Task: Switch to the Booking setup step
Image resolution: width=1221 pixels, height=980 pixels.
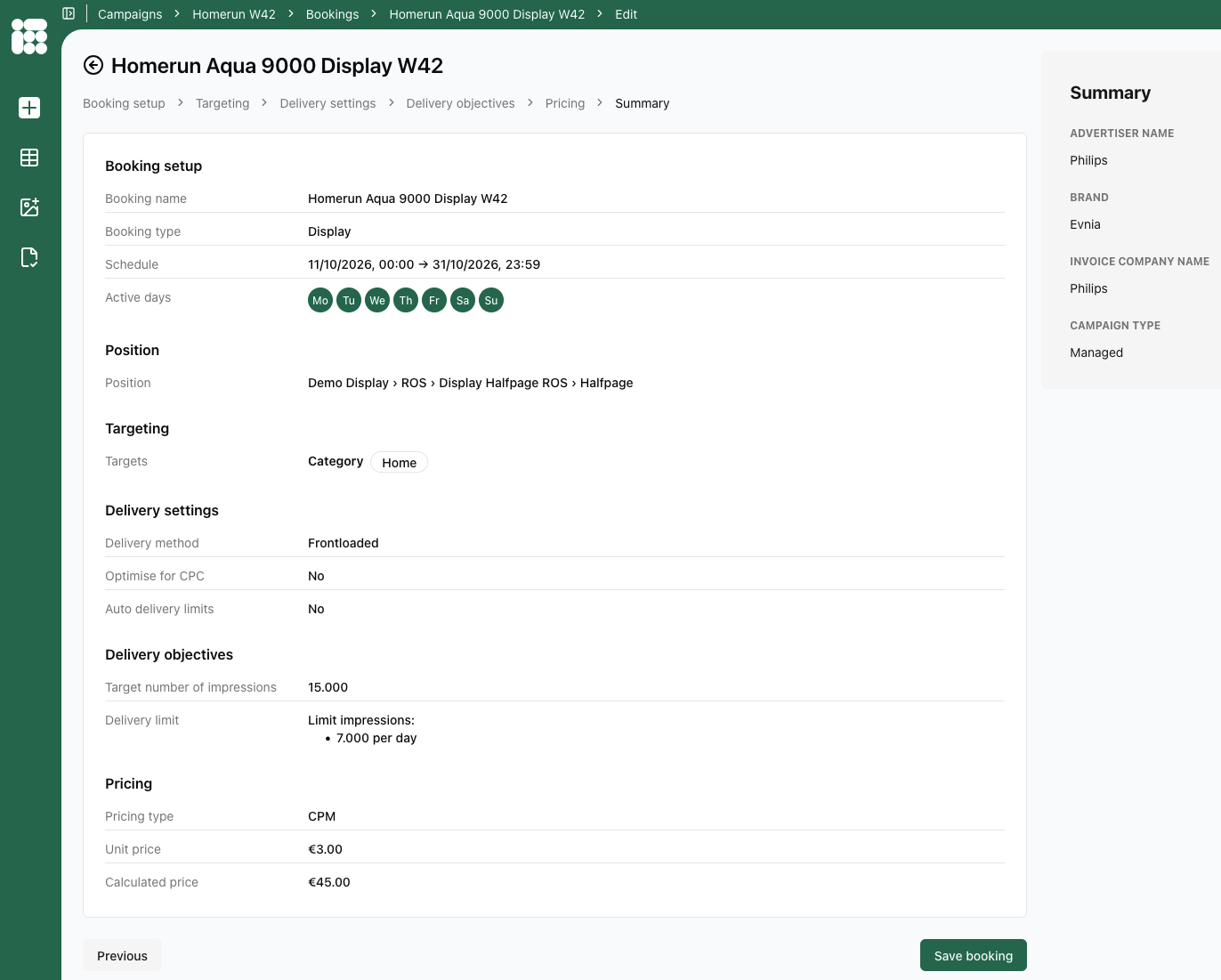Action: pos(124,103)
